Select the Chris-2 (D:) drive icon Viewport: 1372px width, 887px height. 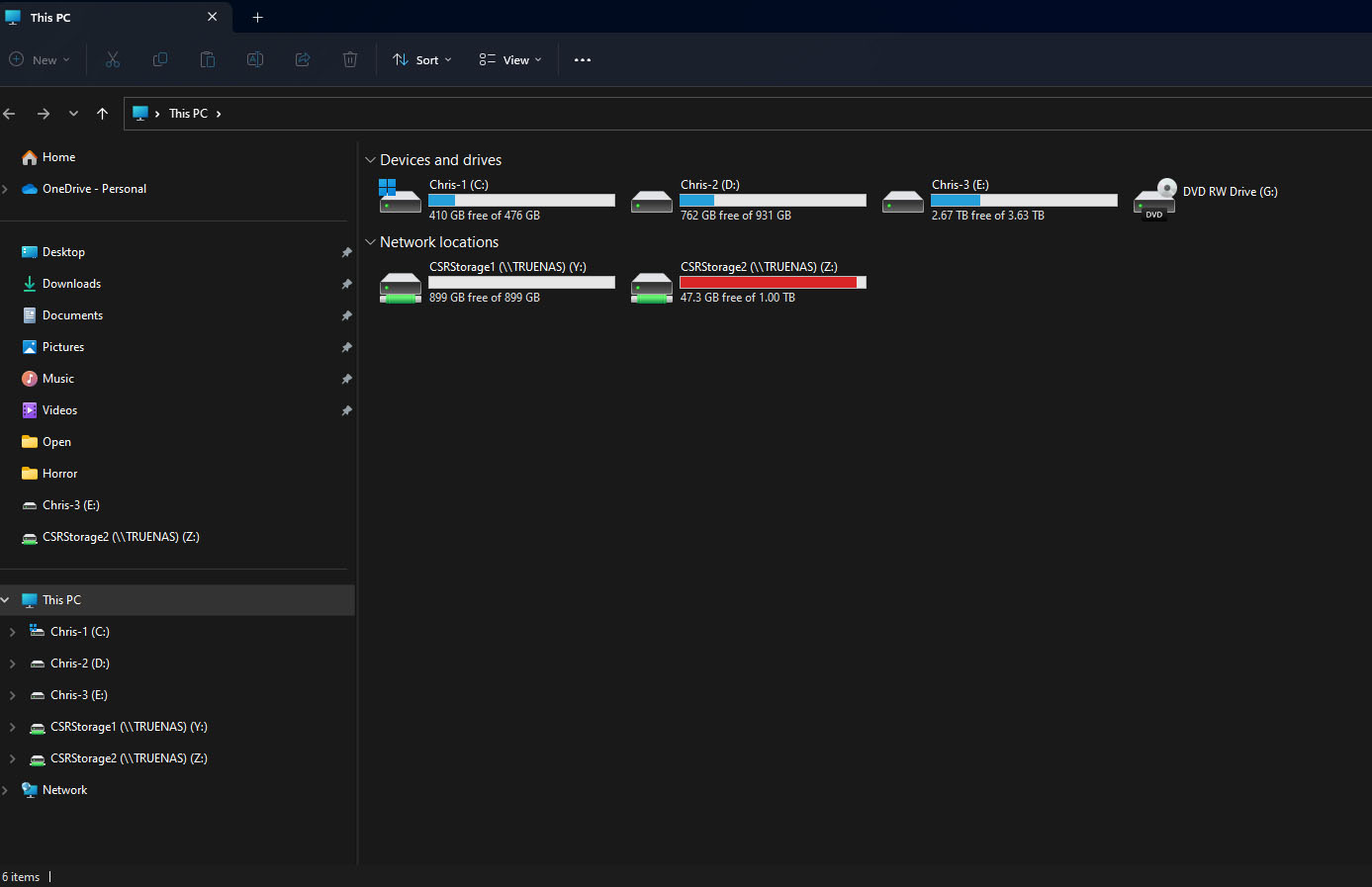pos(652,202)
